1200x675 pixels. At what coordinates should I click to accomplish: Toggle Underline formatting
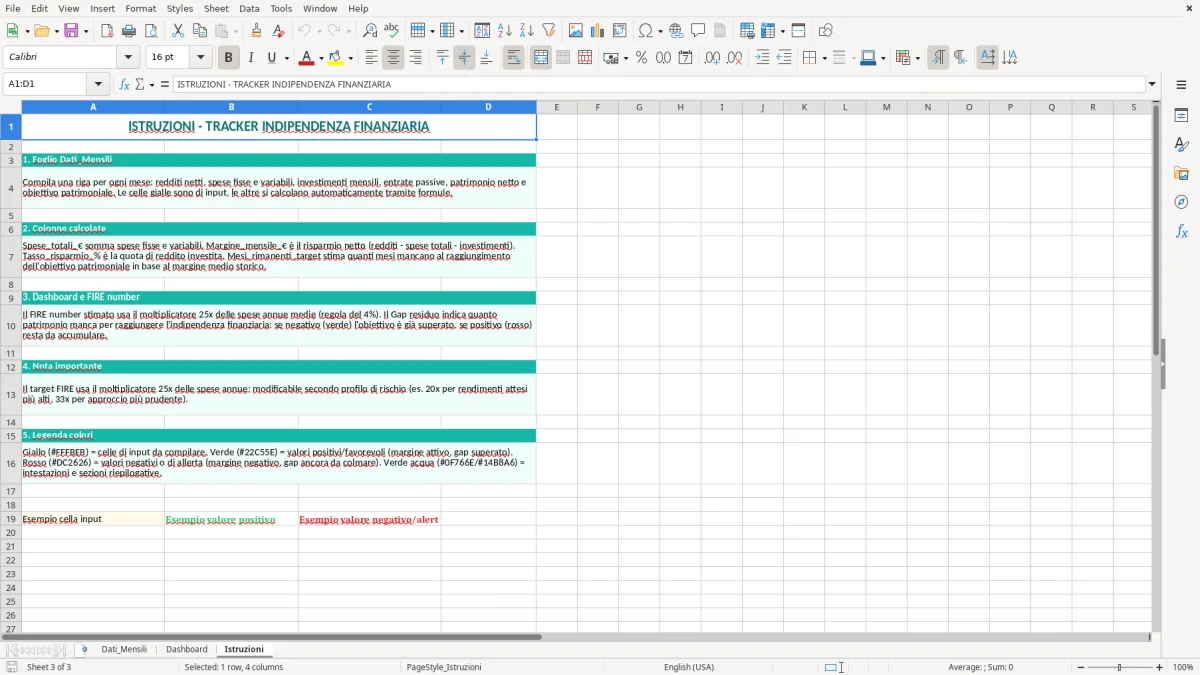[271, 58]
